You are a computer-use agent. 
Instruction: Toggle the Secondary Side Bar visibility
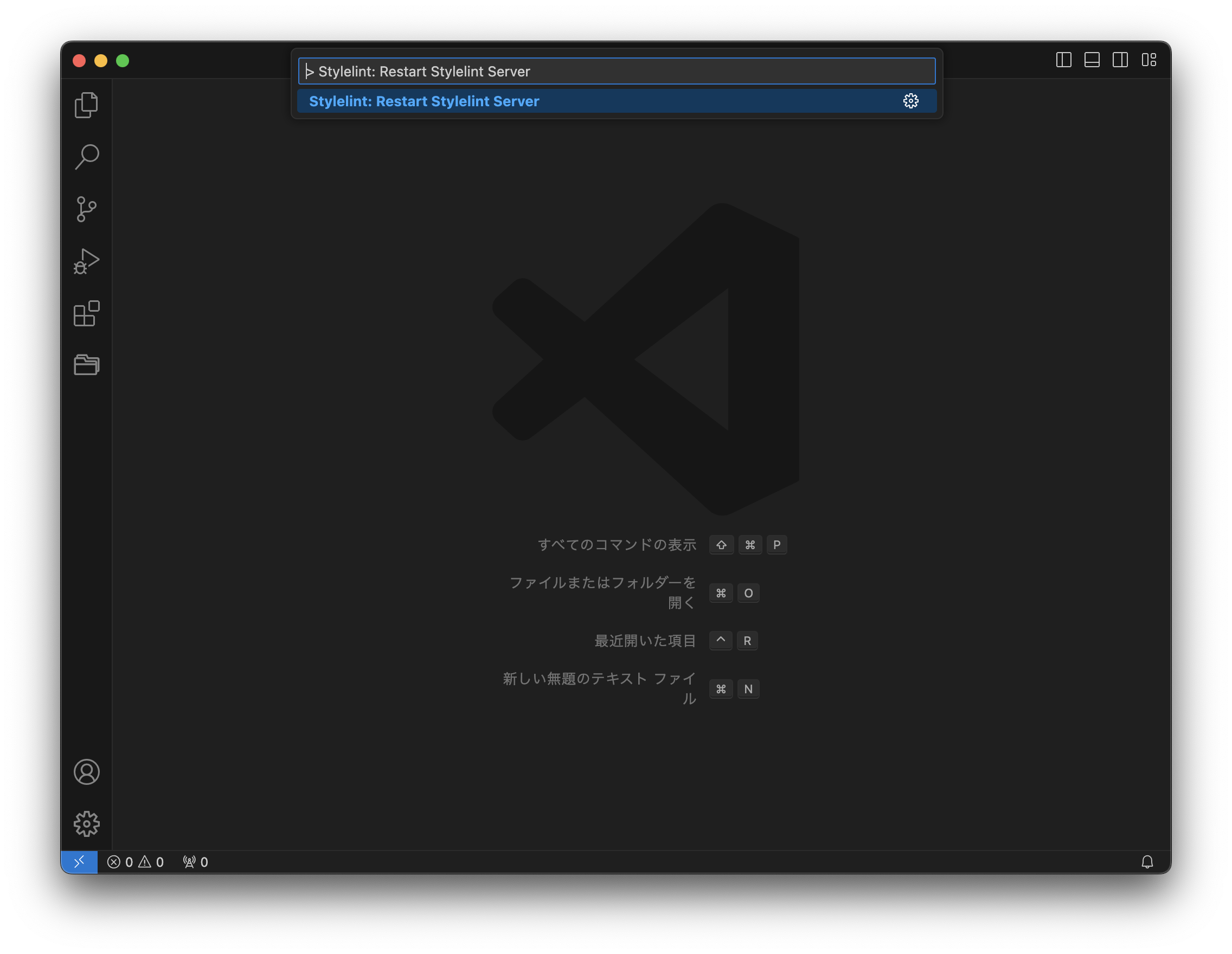[1120, 60]
